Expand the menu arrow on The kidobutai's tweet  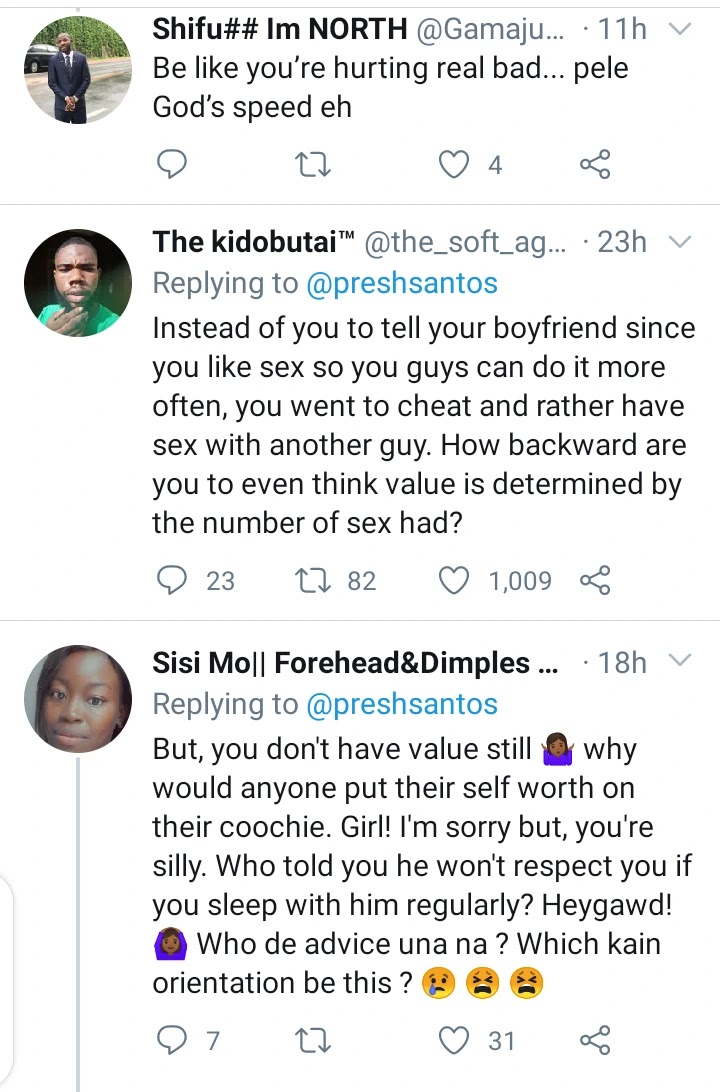(679, 242)
